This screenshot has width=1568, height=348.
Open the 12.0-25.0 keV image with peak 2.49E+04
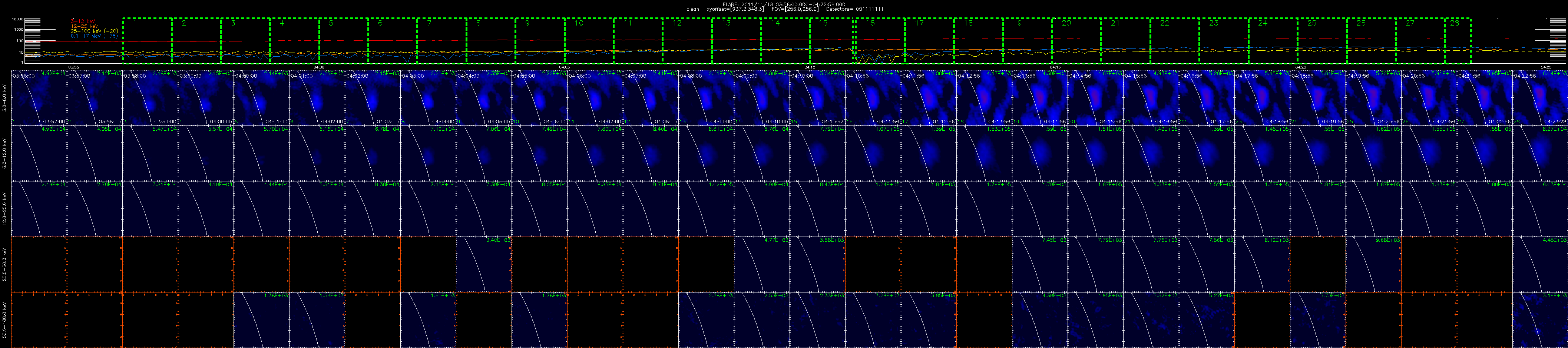[x=39, y=209]
